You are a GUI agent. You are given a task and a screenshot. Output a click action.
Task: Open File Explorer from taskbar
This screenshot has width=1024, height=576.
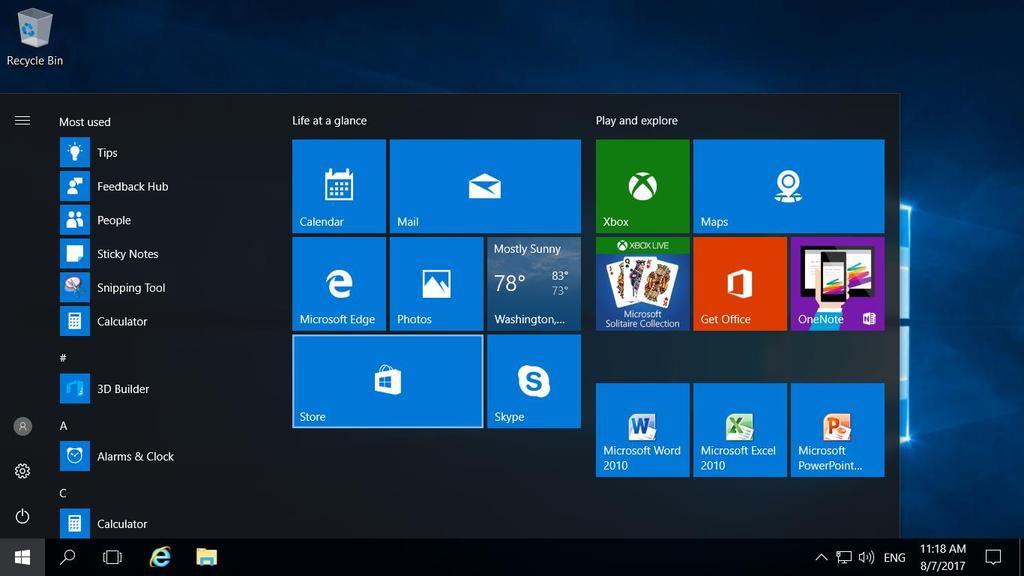coord(206,557)
